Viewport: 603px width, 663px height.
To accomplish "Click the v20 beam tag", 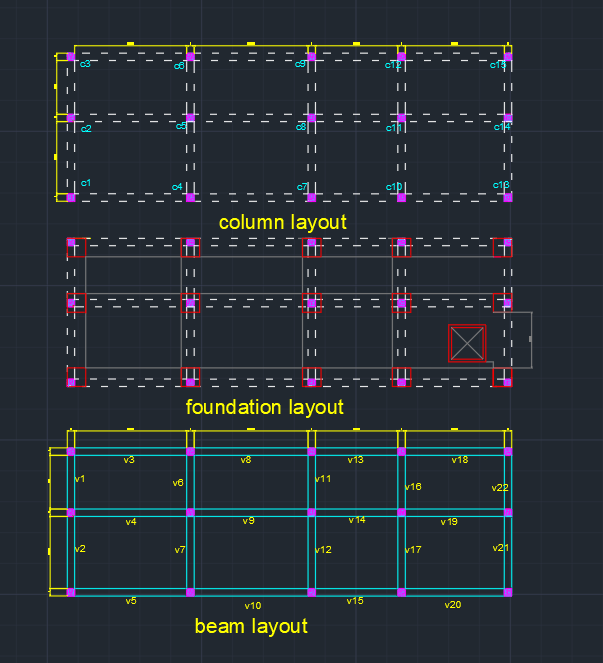I will pos(453,605).
